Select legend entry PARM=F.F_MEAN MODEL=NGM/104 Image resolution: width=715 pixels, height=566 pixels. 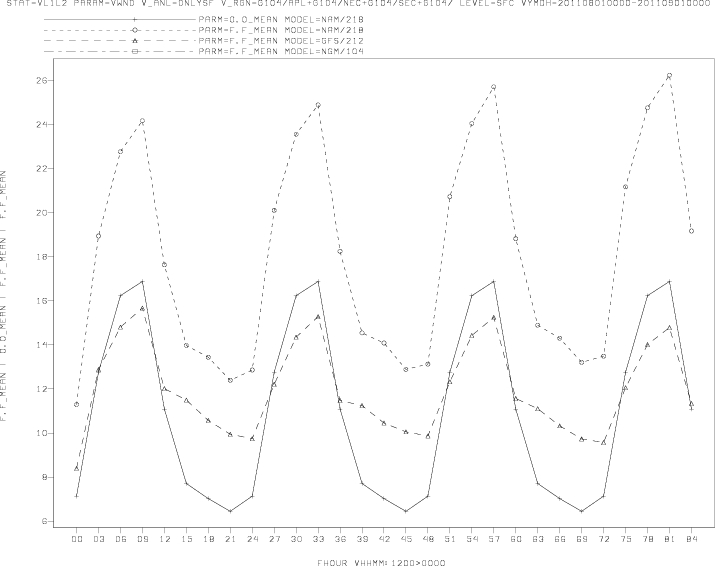281,52
